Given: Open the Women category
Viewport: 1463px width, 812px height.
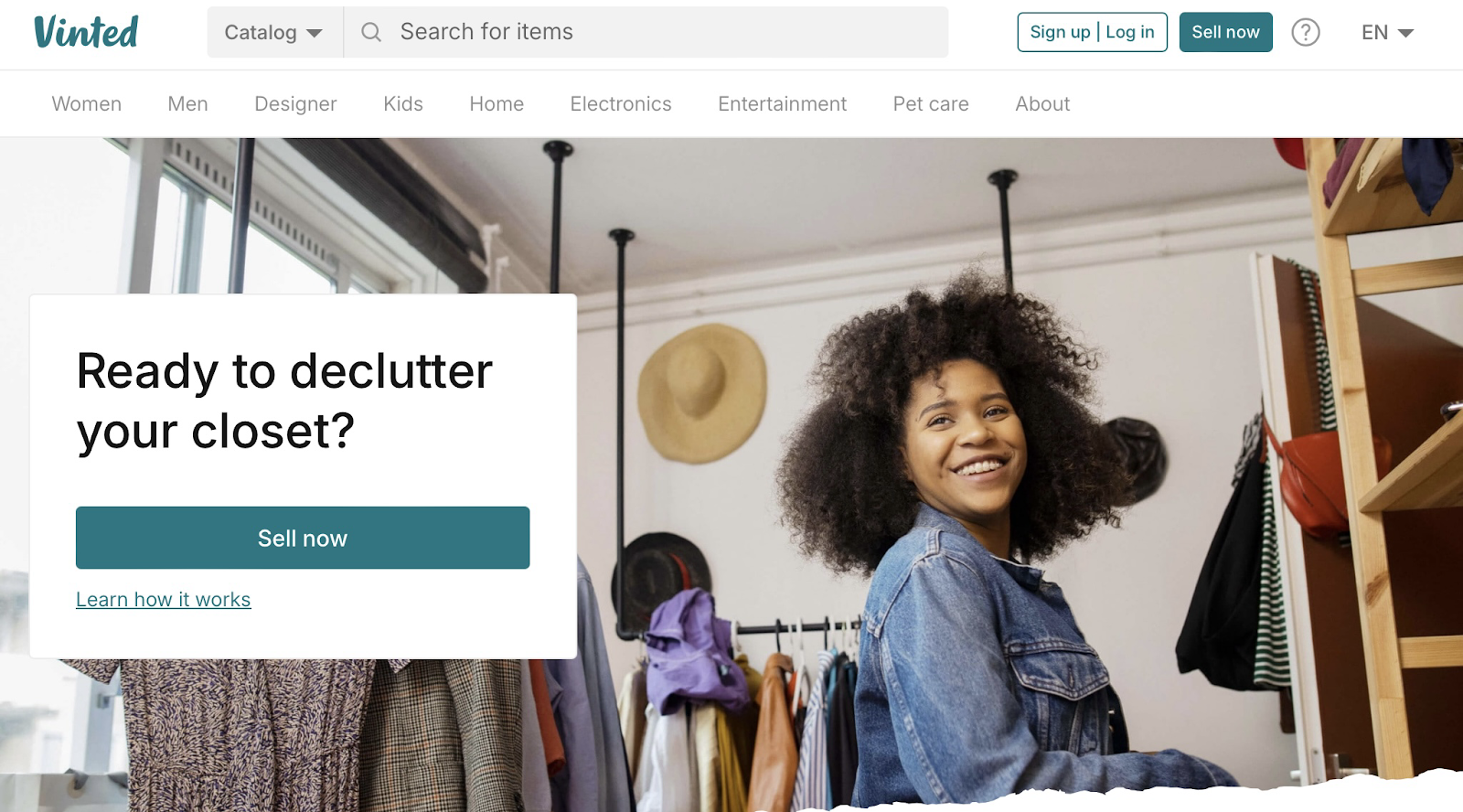Looking at the screenshot, I should 87,104.
